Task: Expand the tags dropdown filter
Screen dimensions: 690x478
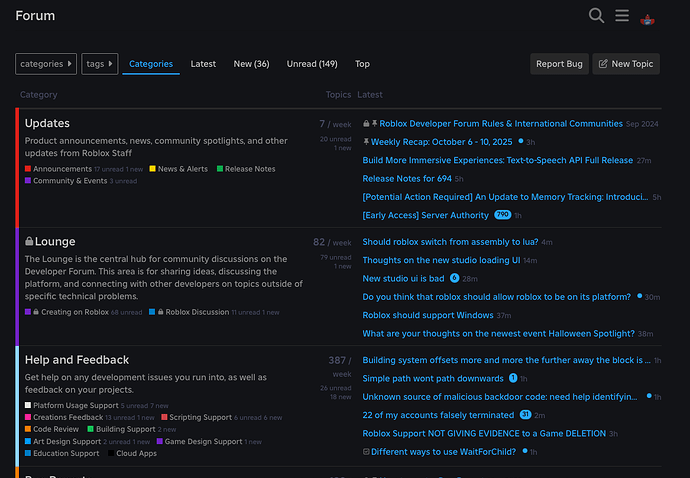Action: click(99, 64)
